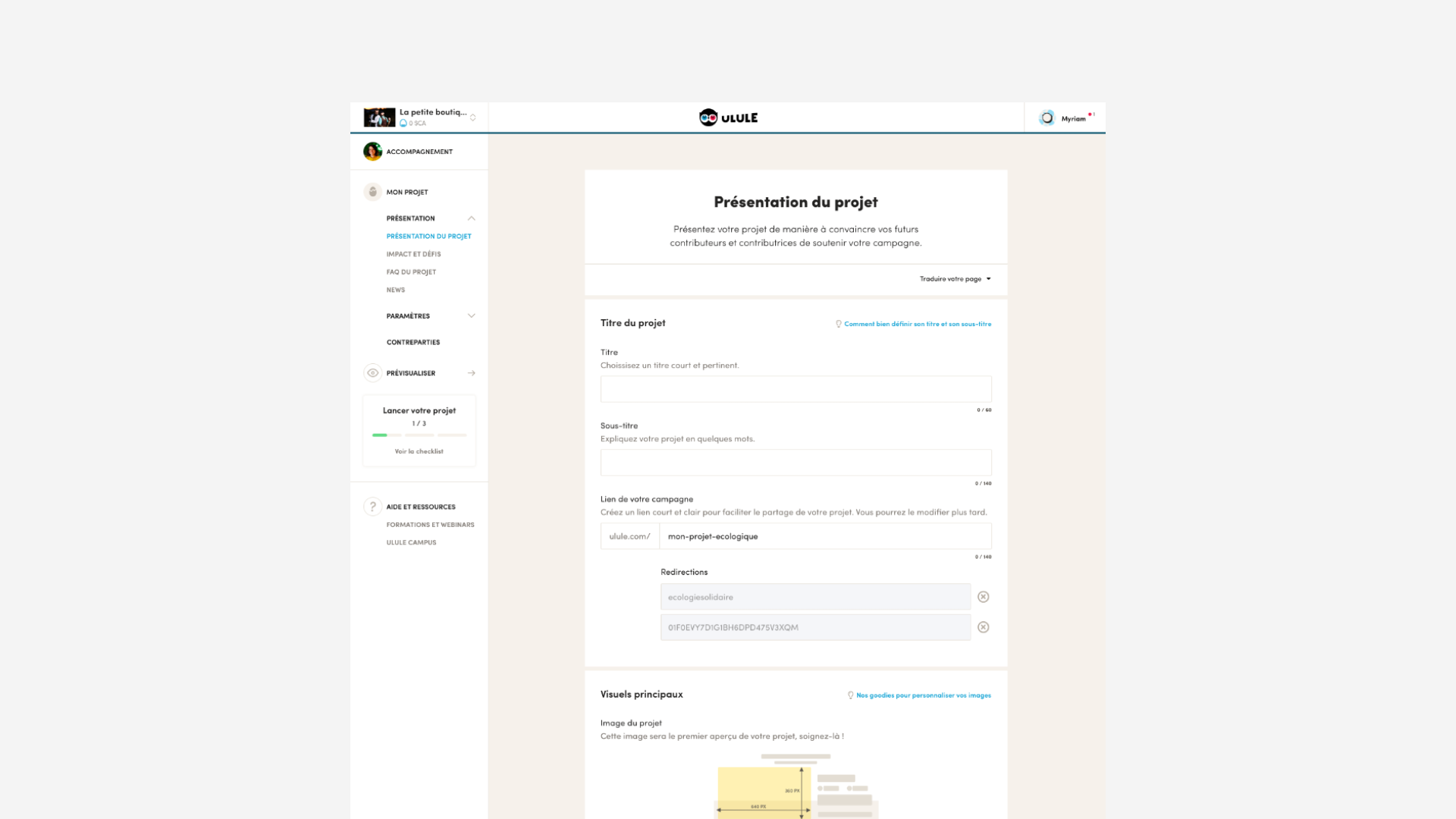Open FAQ du projet menu item

[411, 272]
